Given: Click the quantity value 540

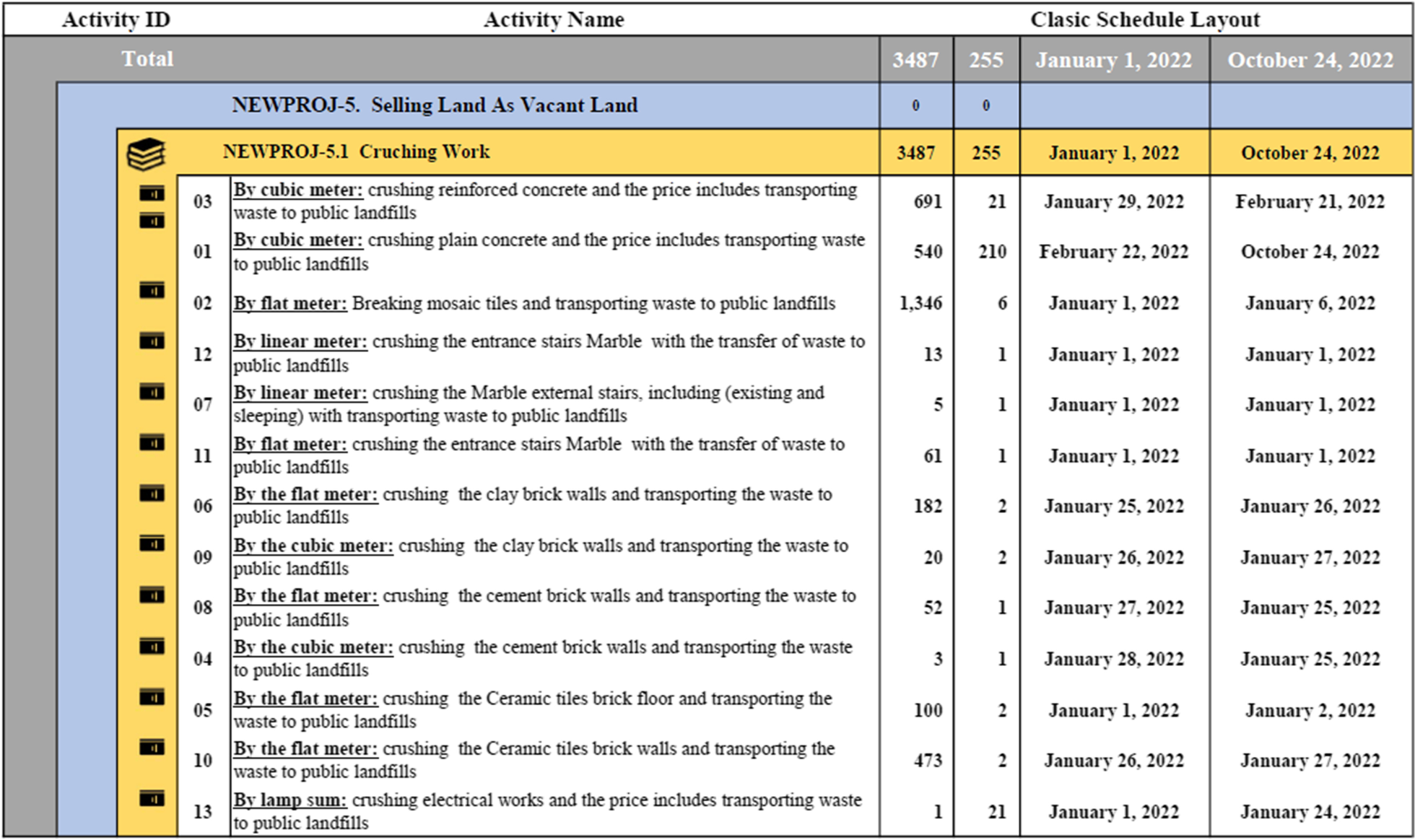Looking at the screenshot, I should 928,252.
